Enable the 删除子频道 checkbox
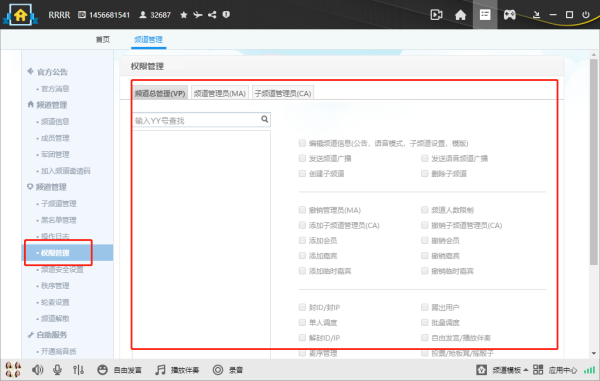Viewport: 600px width, 381px height. point(424,174)
